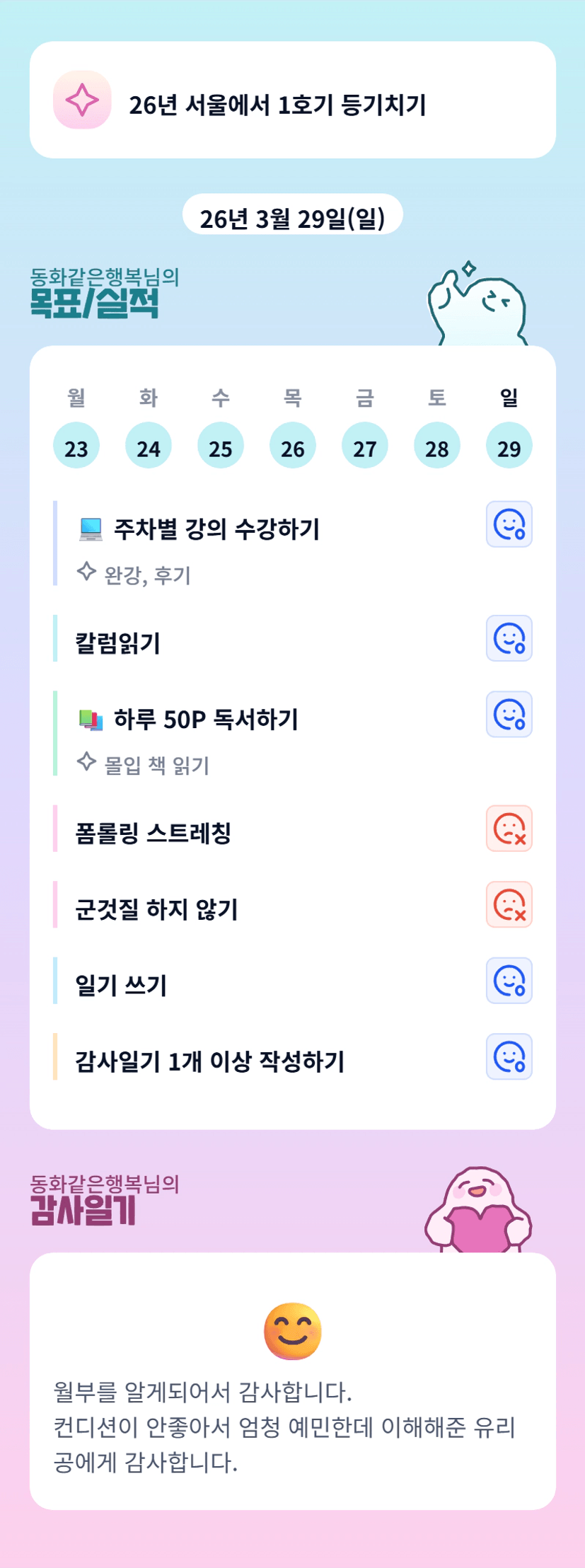Viewport: 585px width, 1568px height.
Task: Select Tuesday the 24th
Action: [149, 446]
